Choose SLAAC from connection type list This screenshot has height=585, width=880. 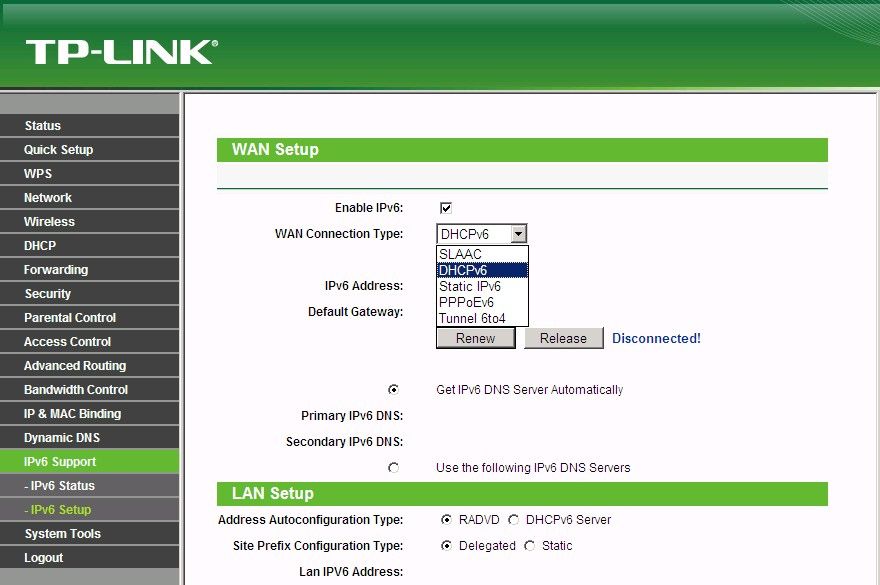click(482, 254)
